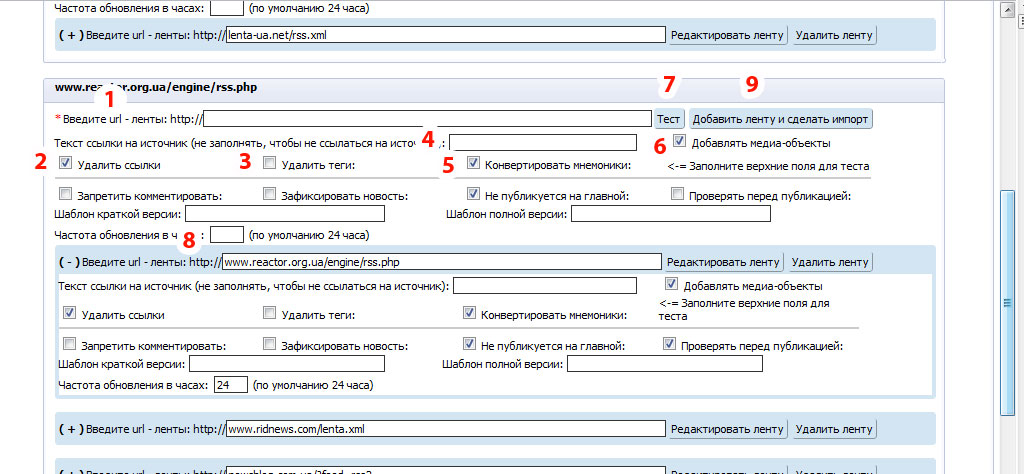Click "Удалить ленту" for www.ridnews.com feed

pos(834,429)
